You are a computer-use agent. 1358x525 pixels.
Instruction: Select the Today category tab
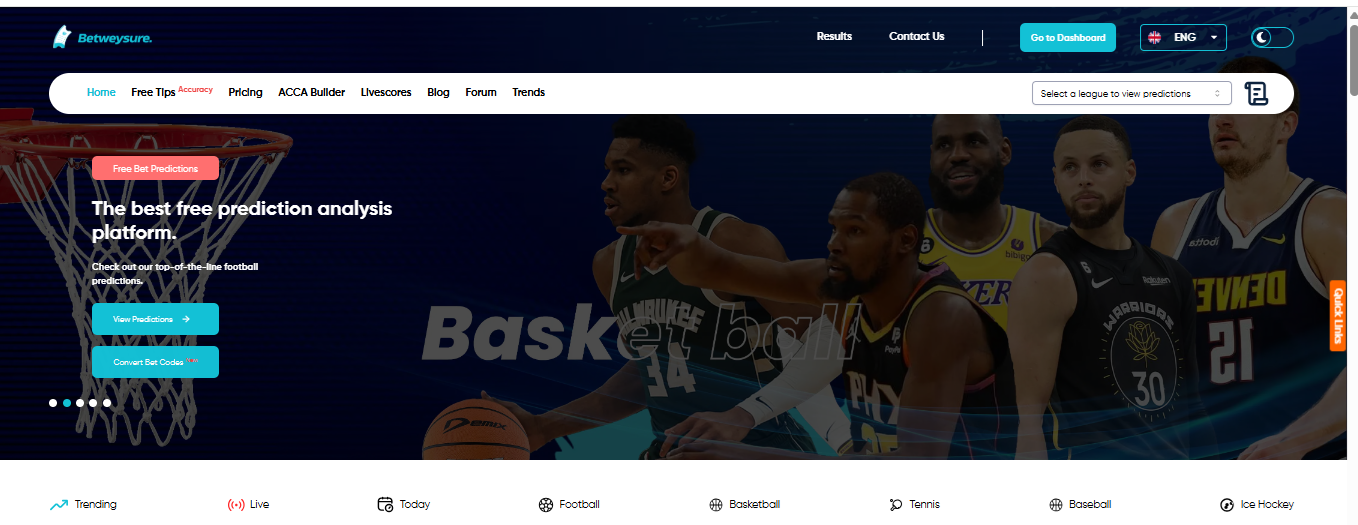(404, 505)
